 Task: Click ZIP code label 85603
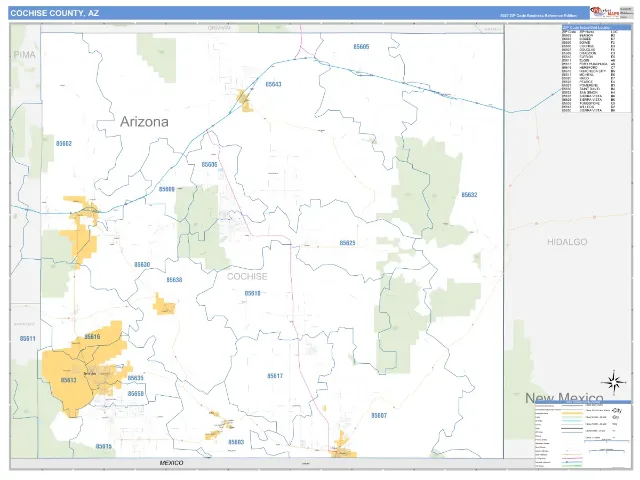click(x=236, y=442)
